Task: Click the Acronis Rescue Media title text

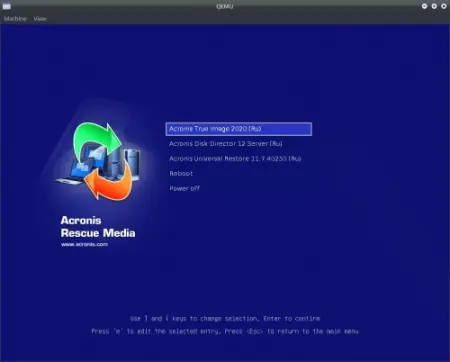Action: click(98, 227)
